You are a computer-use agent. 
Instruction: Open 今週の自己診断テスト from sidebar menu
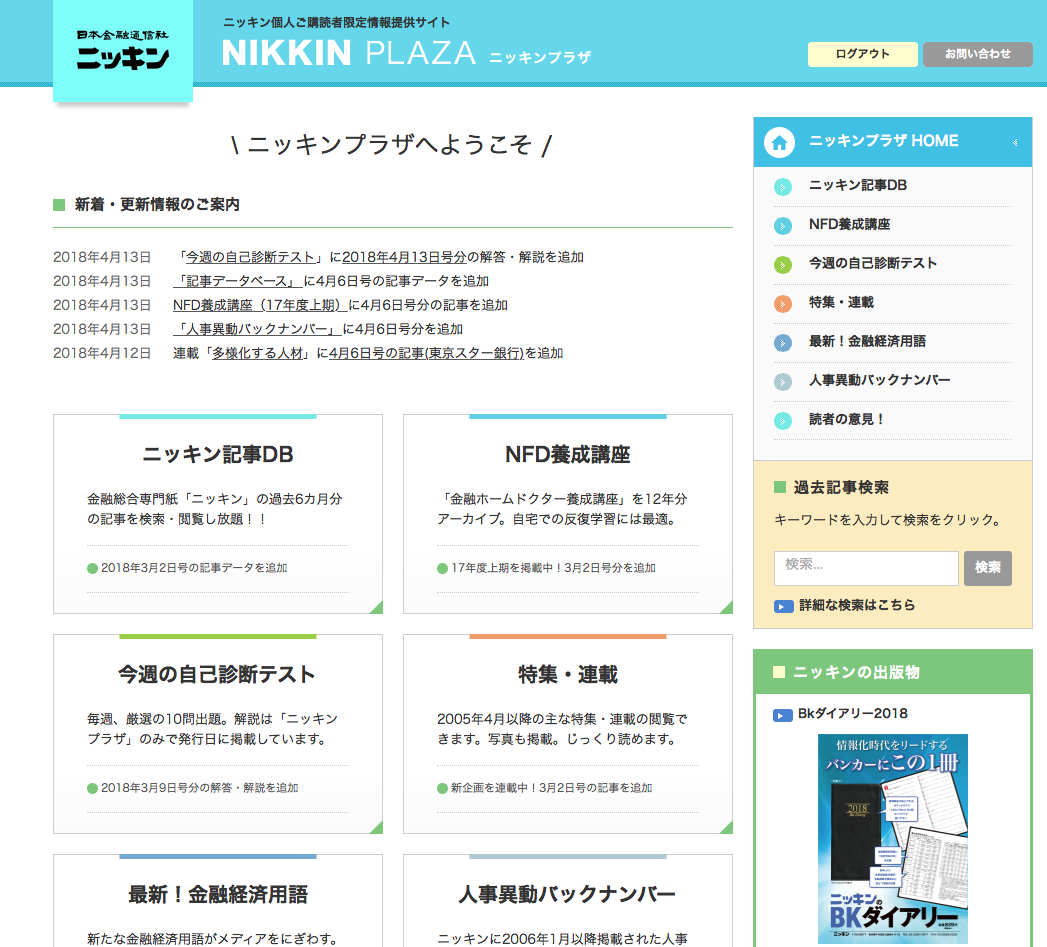click(873, 263)
